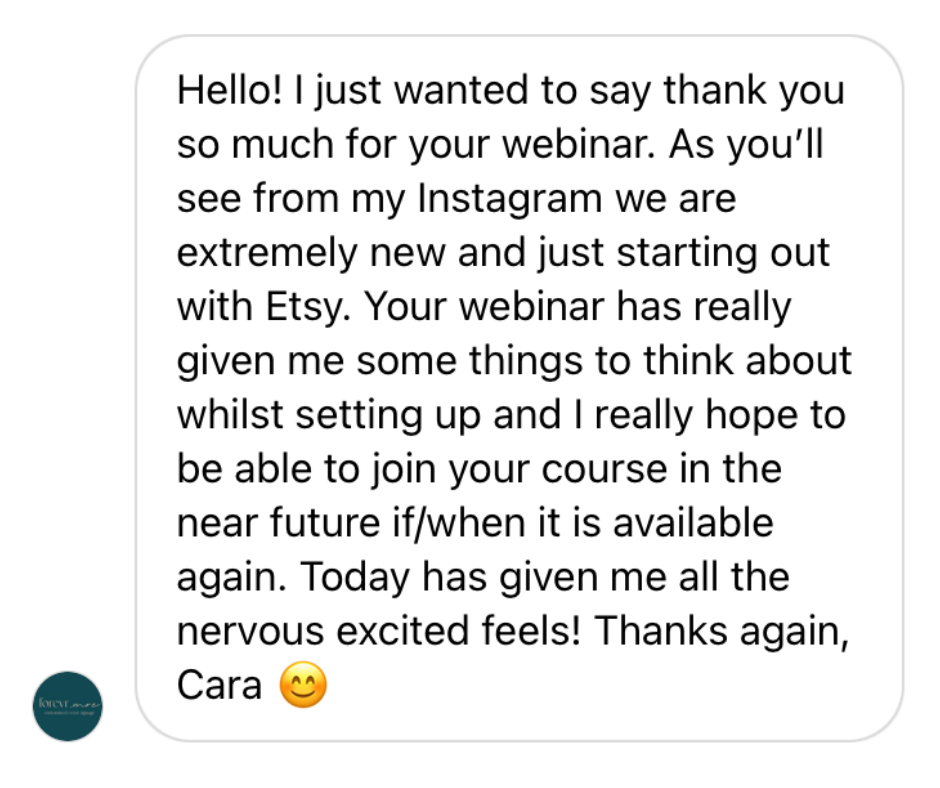Click the word "starting" in the message
The height and width of the screenshot is (788, 940).
tap(687, 253)
